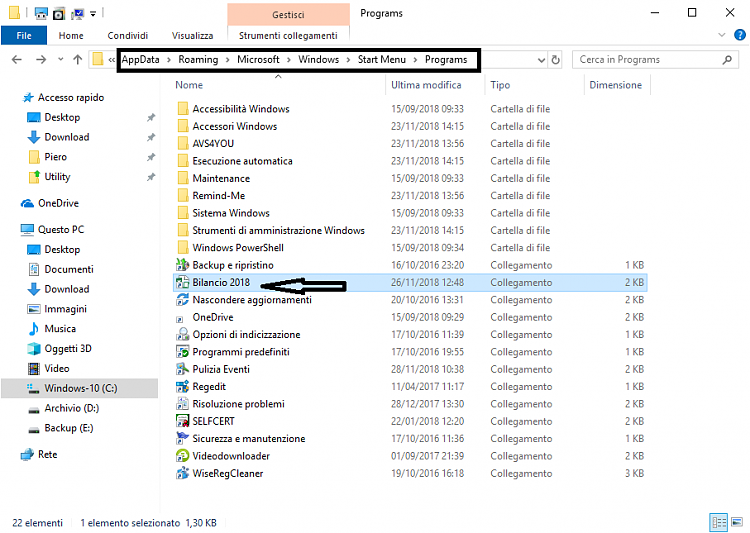
Task: Expand hidden path with double chevron
Action: [111, 60]
